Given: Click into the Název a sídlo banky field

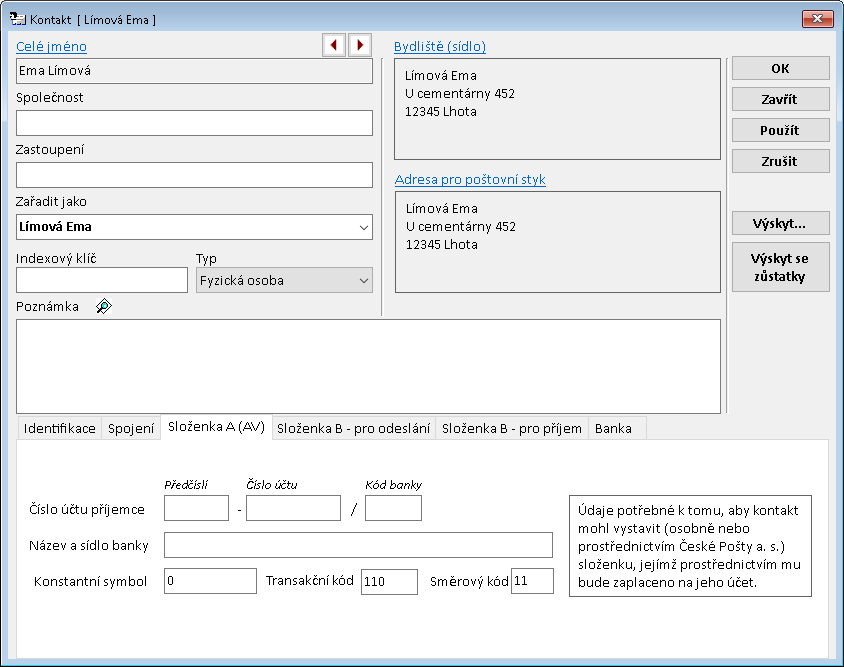Looking at the screenshot, I should click(x=358, y=545).
